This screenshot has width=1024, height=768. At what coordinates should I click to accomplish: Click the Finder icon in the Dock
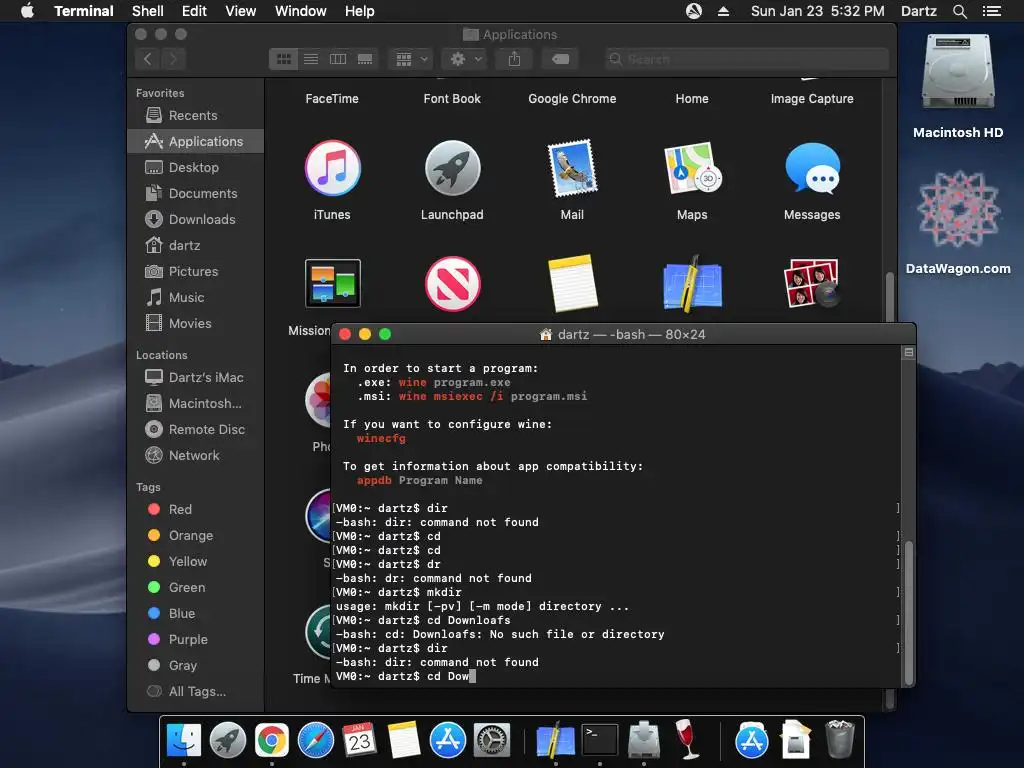click(184, 741)
